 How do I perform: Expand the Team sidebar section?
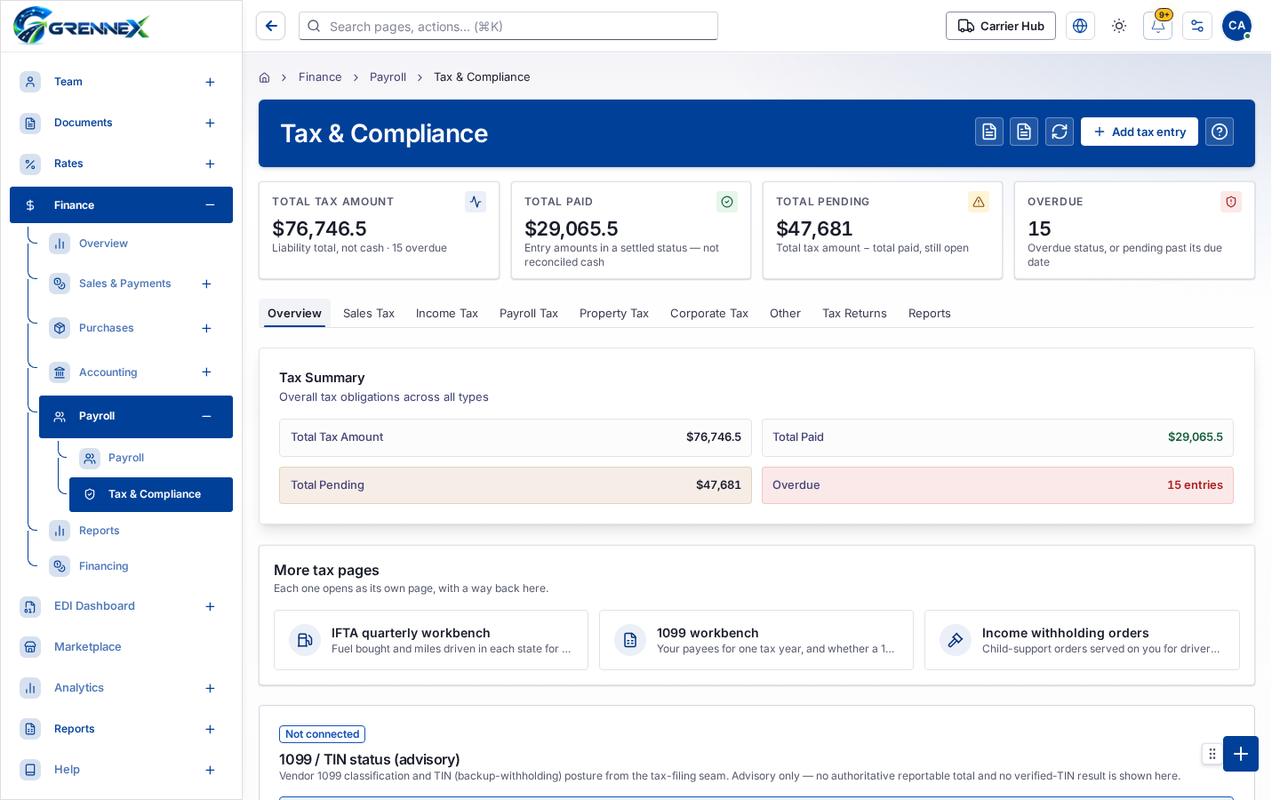point(210,82)
